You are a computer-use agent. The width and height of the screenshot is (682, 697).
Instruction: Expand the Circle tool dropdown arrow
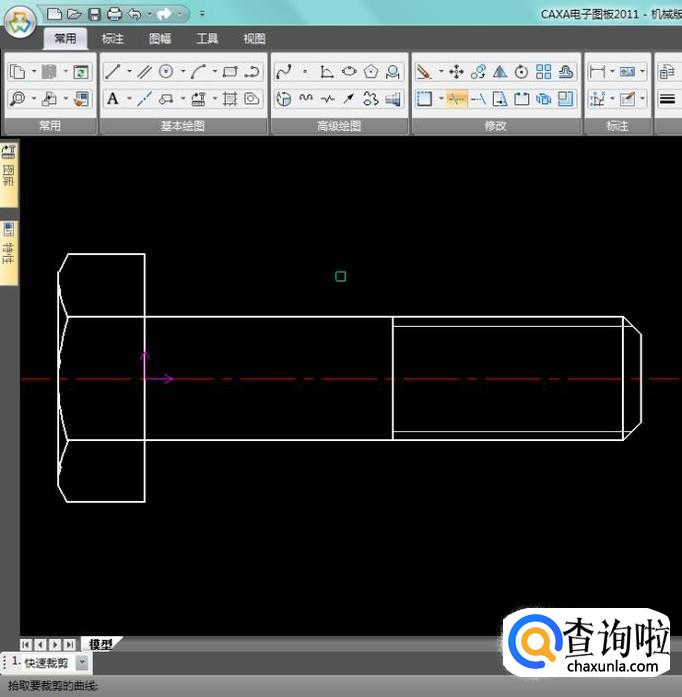coord(182,72)
